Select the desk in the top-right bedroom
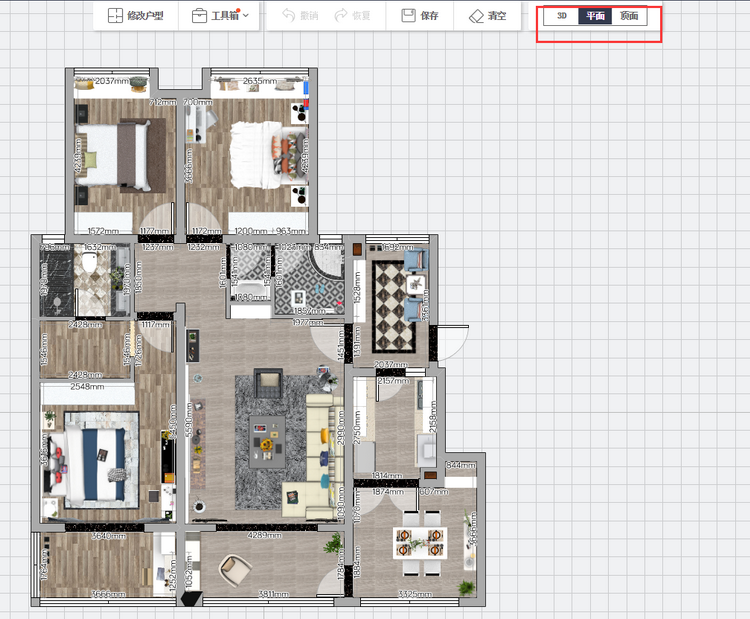The height and width of the screenshot is (619, 750). (x=196, y=124)
